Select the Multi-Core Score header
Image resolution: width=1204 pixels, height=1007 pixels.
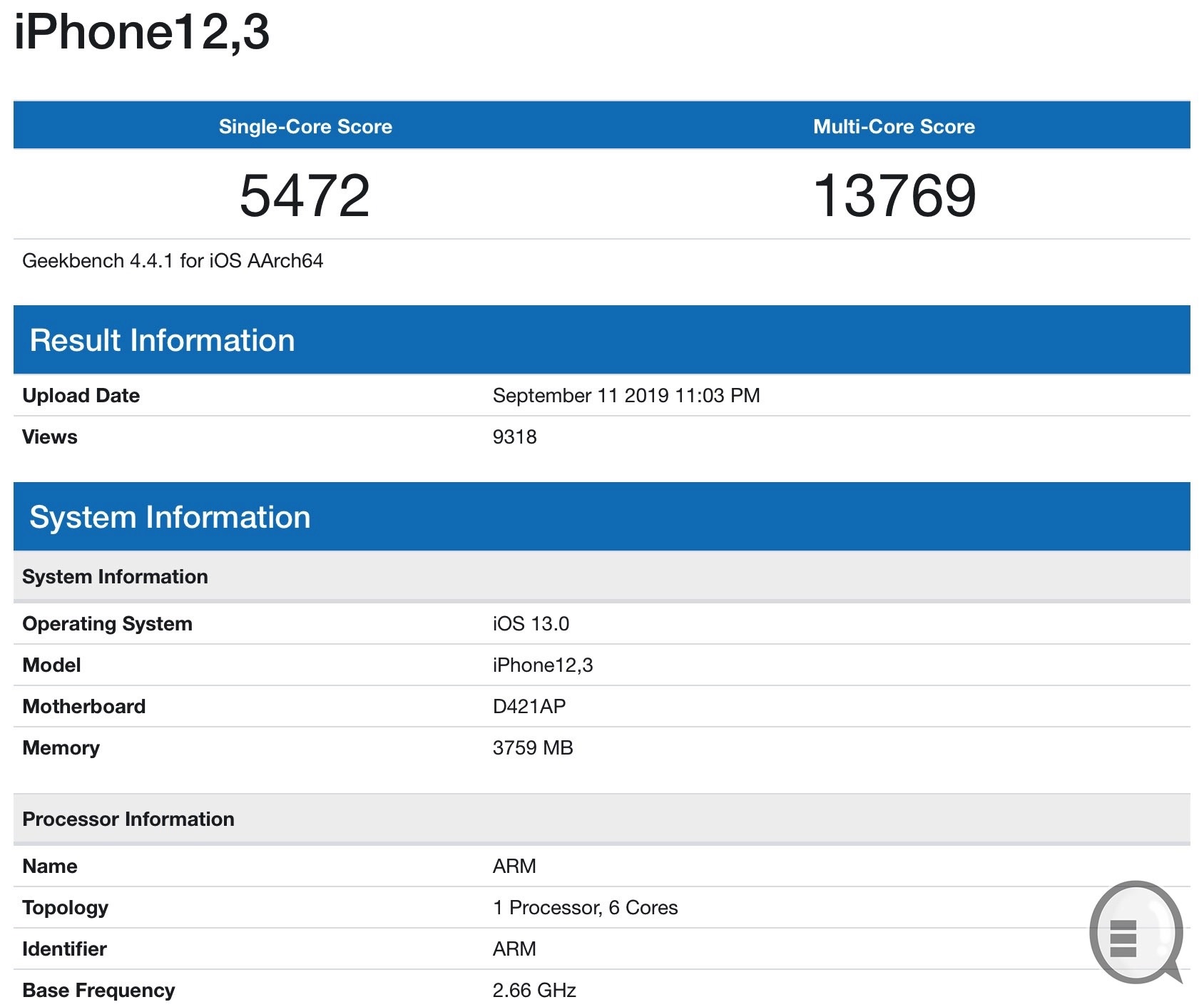tap(894, 126)
